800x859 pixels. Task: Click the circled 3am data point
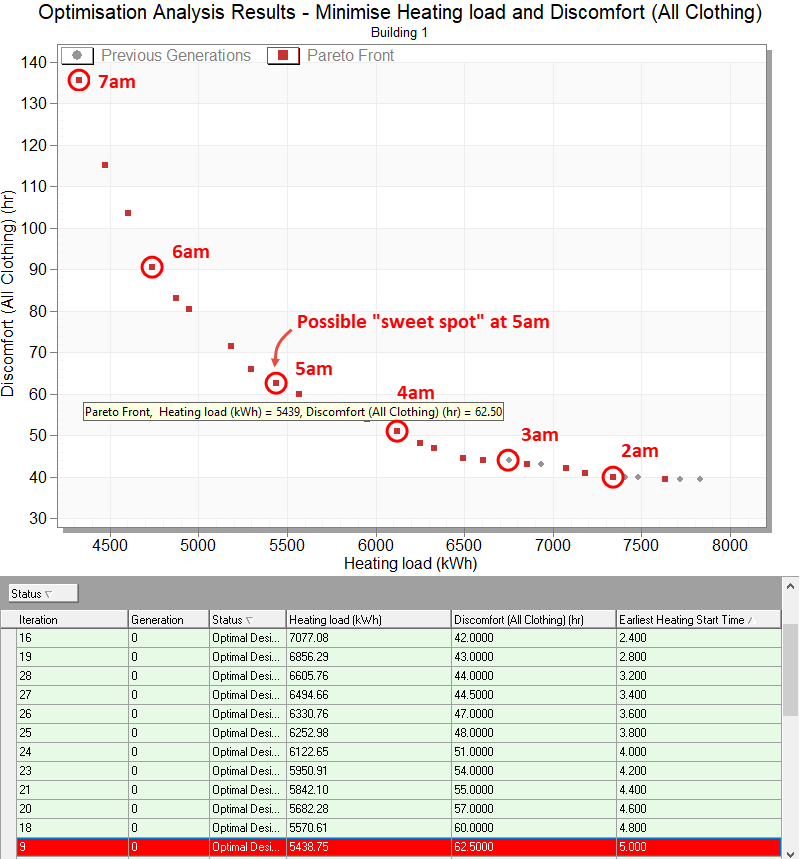(x=509, y=460)
